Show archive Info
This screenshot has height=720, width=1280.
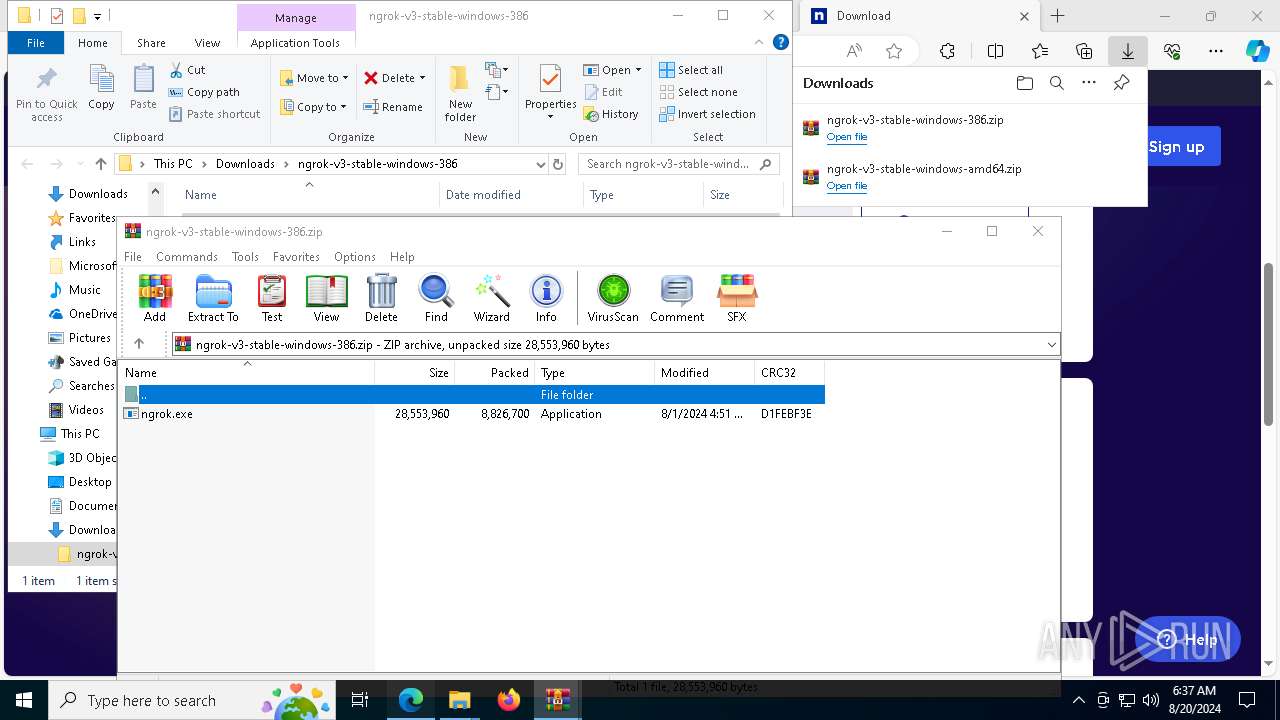[x=546, y=298]
